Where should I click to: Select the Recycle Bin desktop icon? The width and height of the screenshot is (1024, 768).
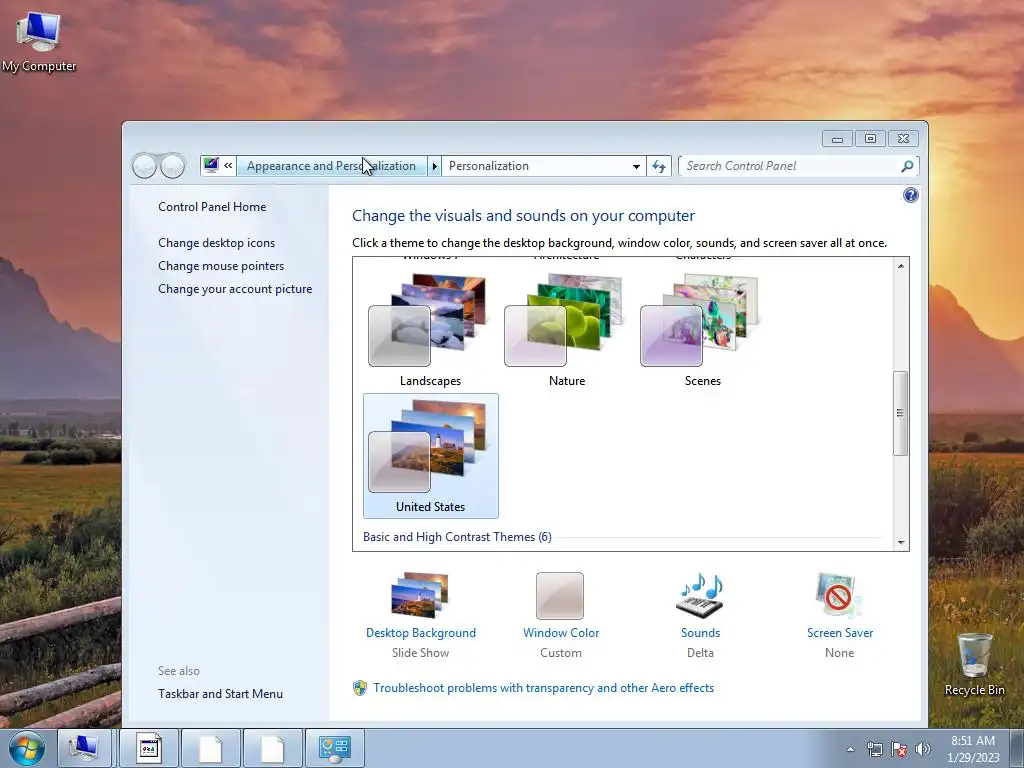[x=974, y=664]
